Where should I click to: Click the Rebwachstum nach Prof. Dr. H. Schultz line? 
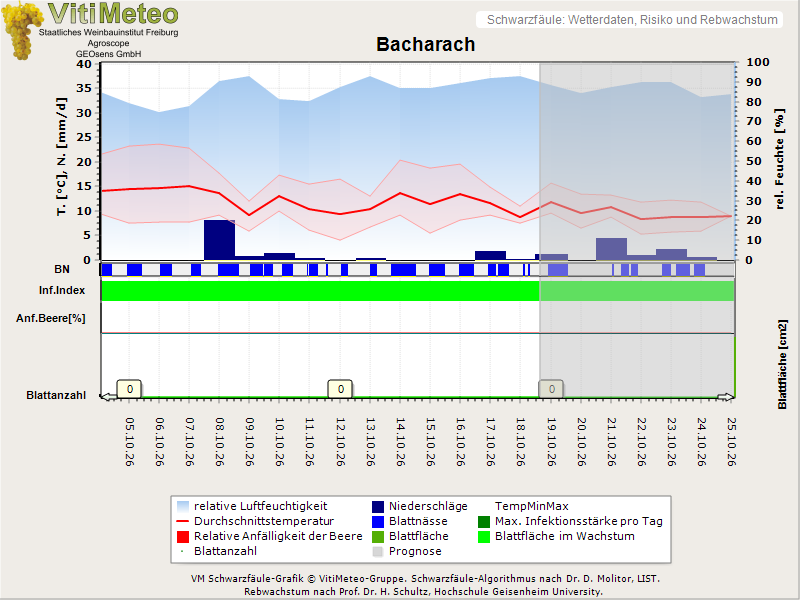[423, 592]
